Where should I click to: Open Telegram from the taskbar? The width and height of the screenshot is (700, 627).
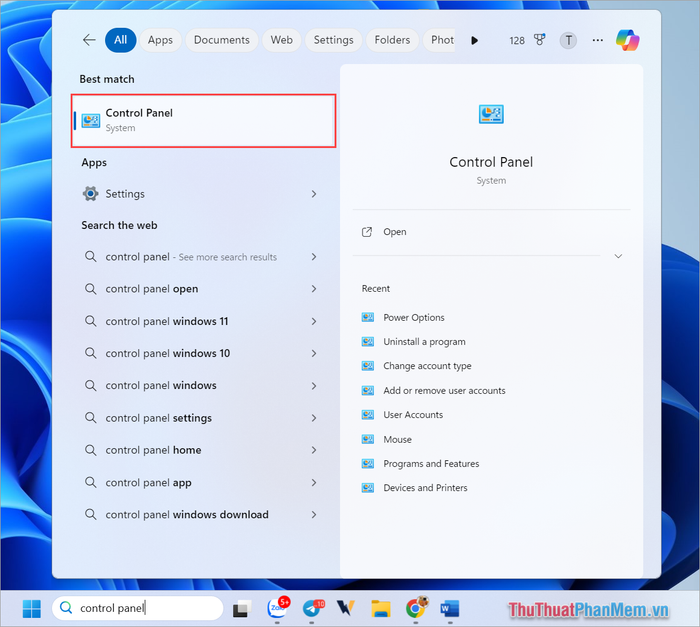[312, 608]
